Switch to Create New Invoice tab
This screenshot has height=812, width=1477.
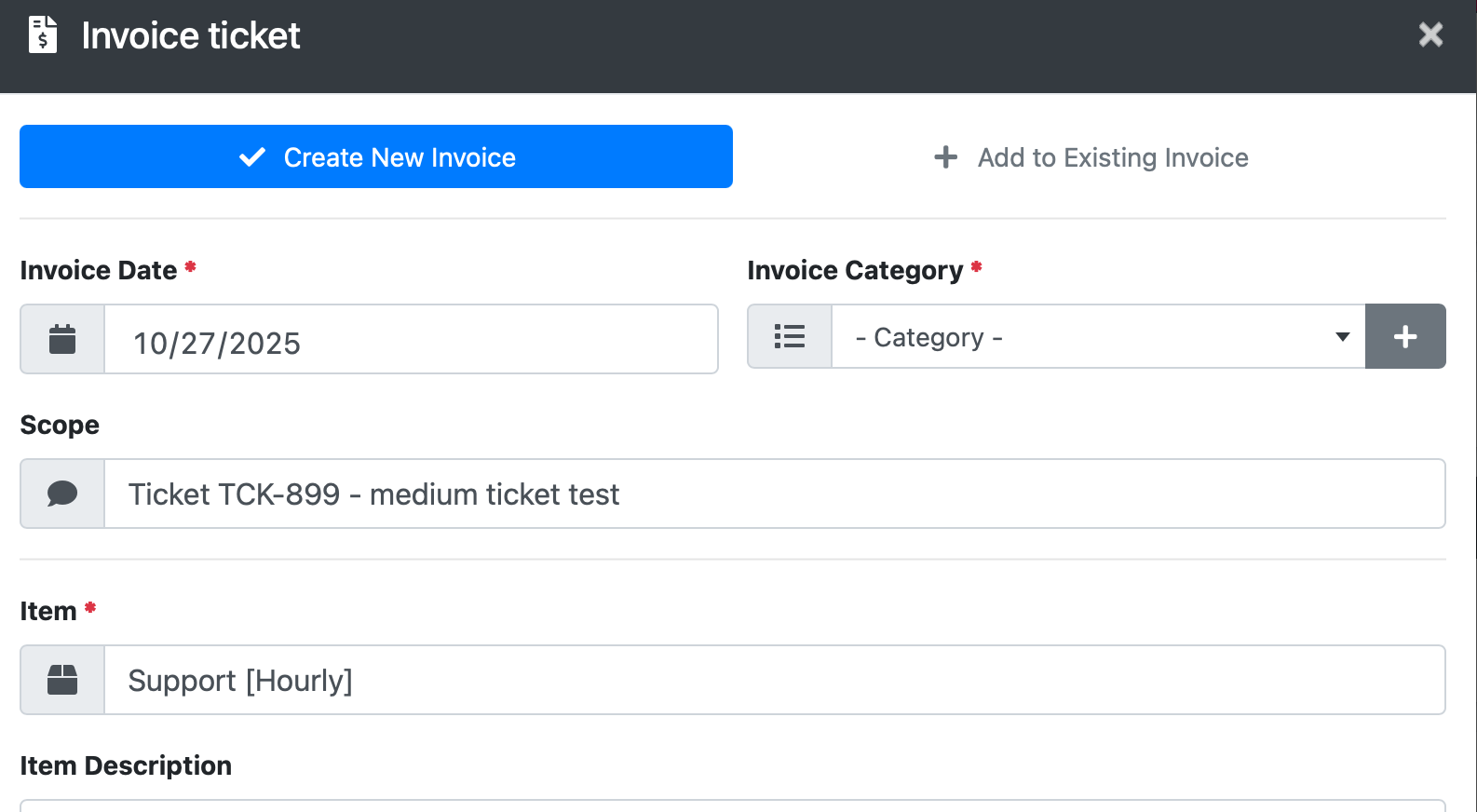(x=375, y=156)
